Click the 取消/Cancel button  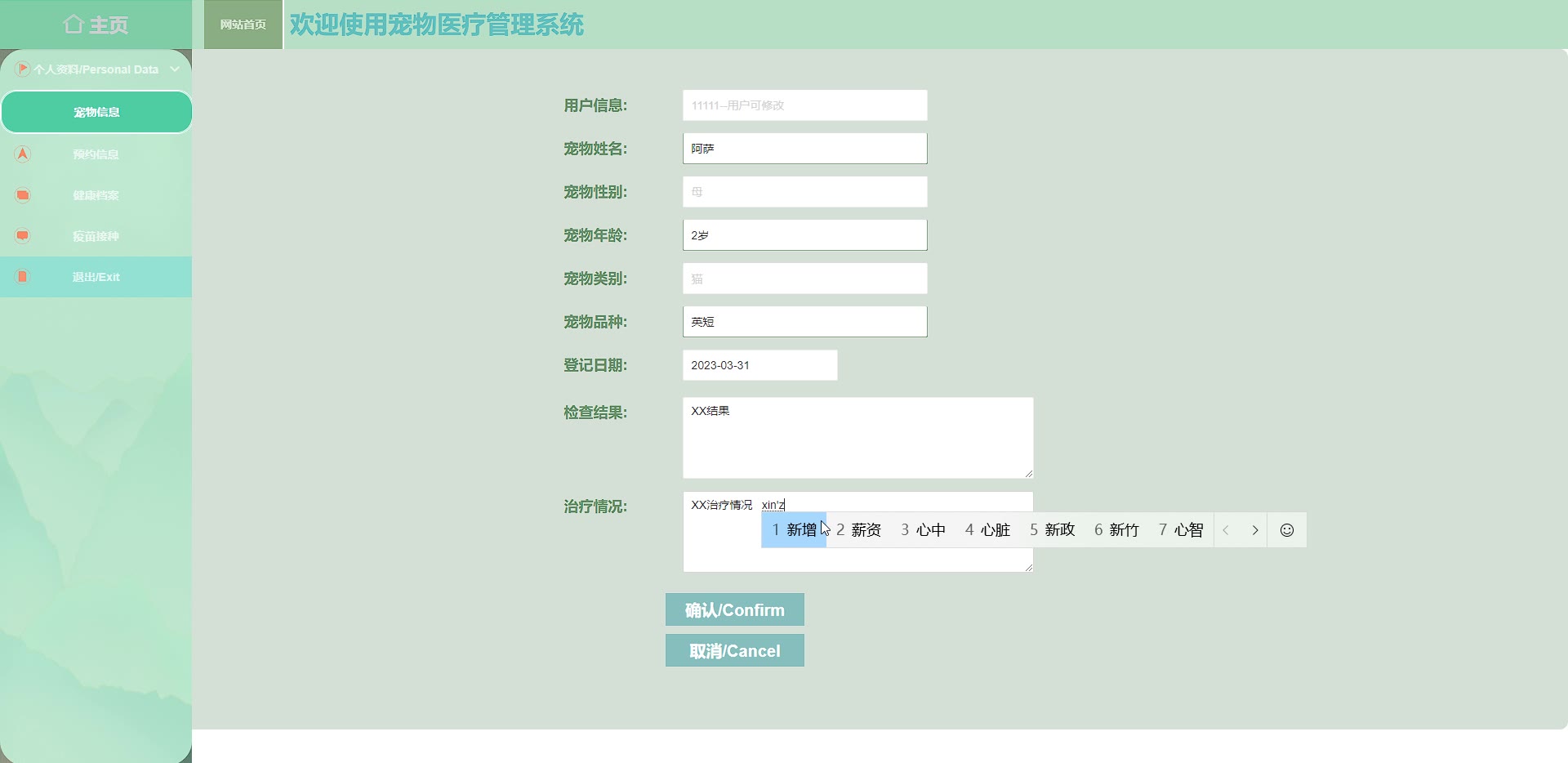pos(735,650)
